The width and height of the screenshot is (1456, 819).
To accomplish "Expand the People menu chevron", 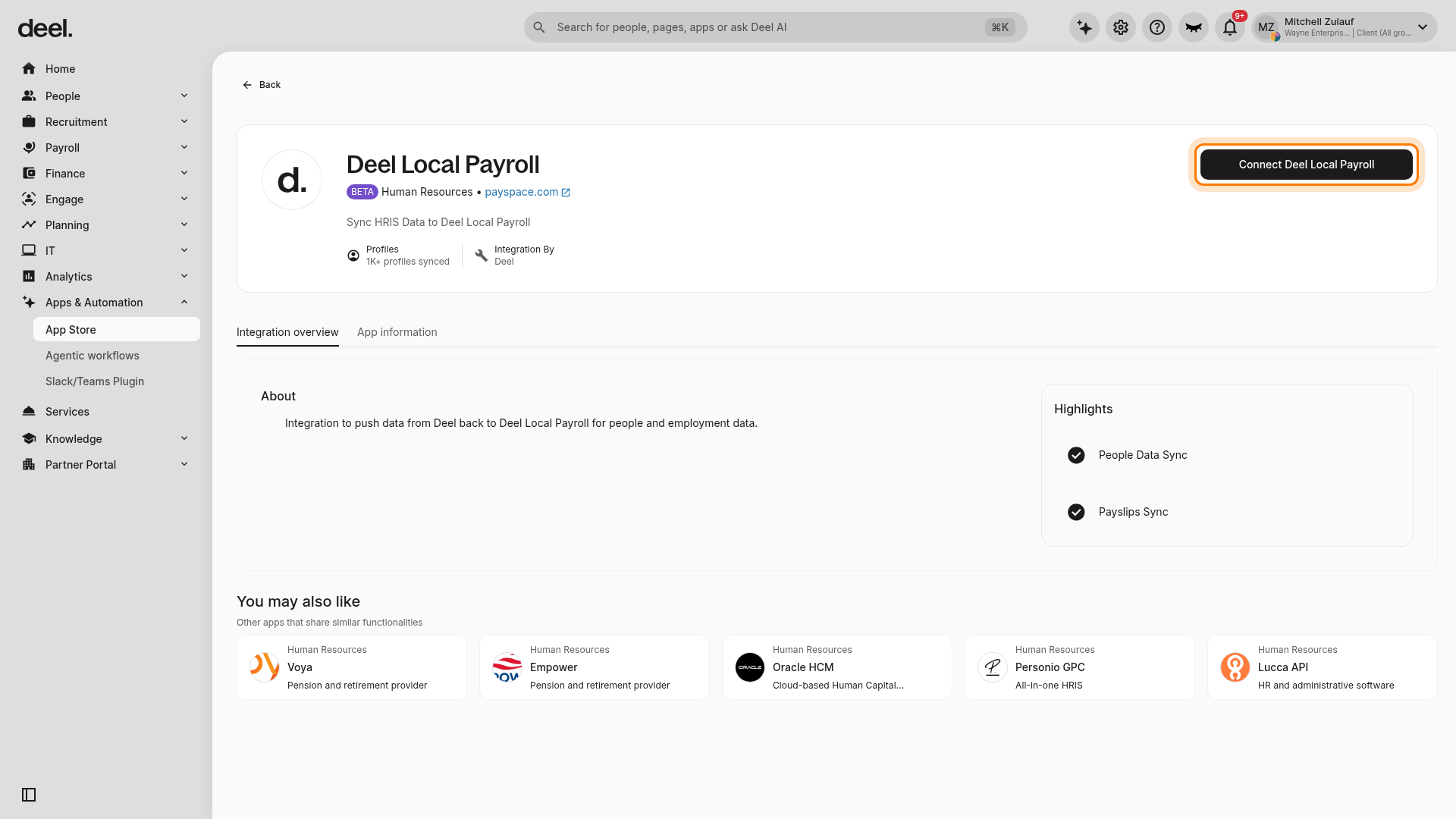I will pos(184,96).
